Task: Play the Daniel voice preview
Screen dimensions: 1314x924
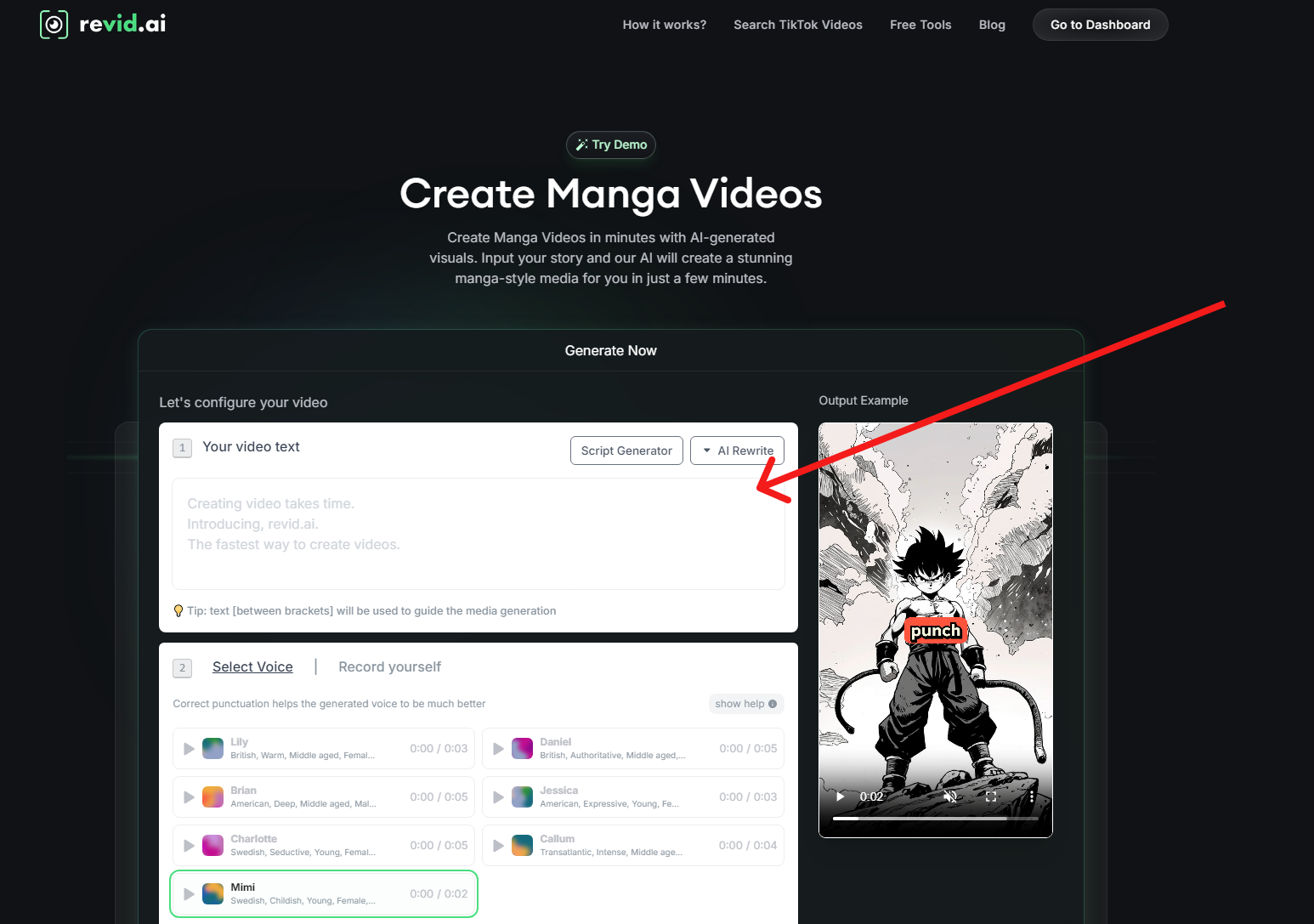Action: click(x=498, y=748)
